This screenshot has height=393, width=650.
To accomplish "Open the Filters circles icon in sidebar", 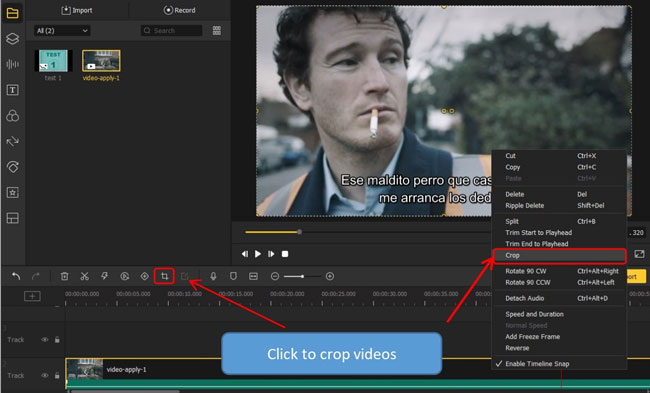I will click(12, 116).
